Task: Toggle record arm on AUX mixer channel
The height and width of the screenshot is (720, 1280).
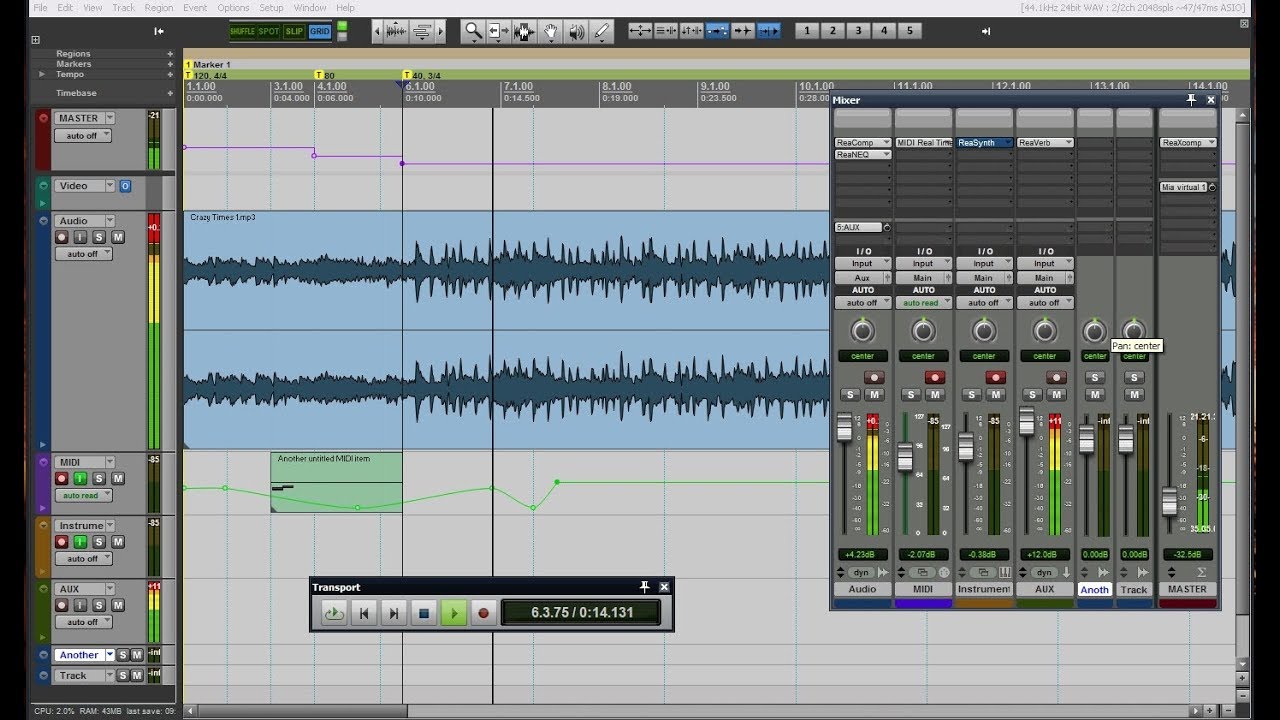Action: click(x=1056, y=378)
